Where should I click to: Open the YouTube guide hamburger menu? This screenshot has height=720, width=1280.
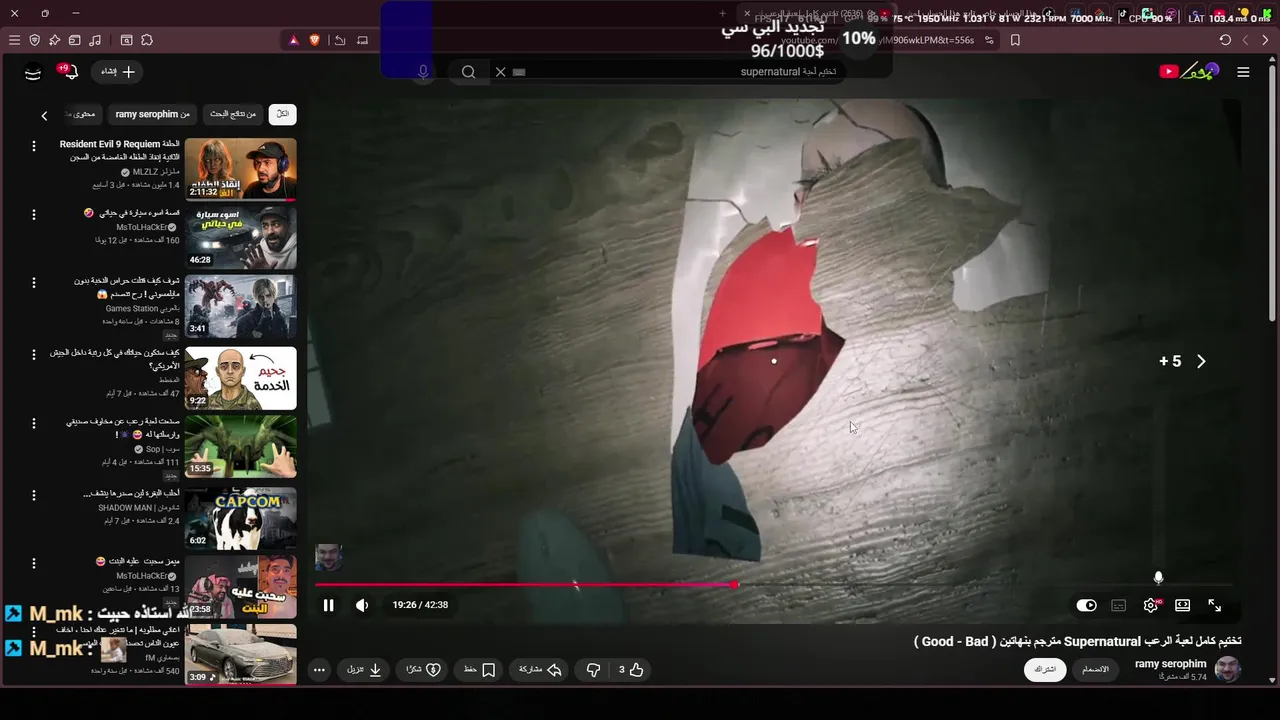1243,72
